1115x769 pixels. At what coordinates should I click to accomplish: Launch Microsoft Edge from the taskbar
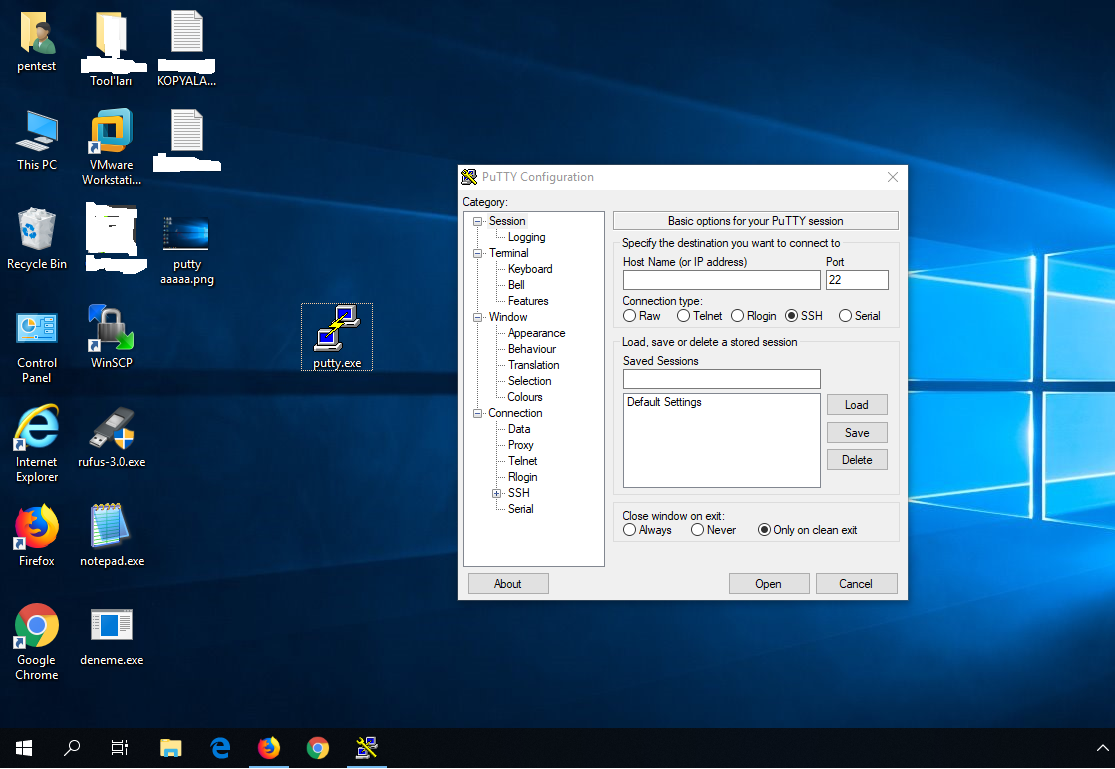click(x=220, y=748)
